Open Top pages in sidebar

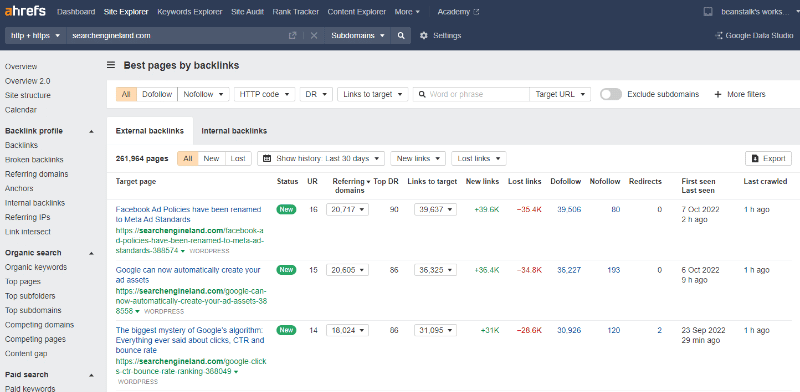pyautogui.click(x=23, y=281)
